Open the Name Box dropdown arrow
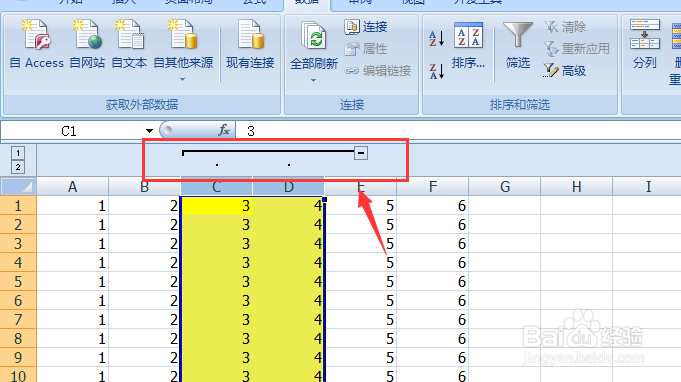 point(149,131)
